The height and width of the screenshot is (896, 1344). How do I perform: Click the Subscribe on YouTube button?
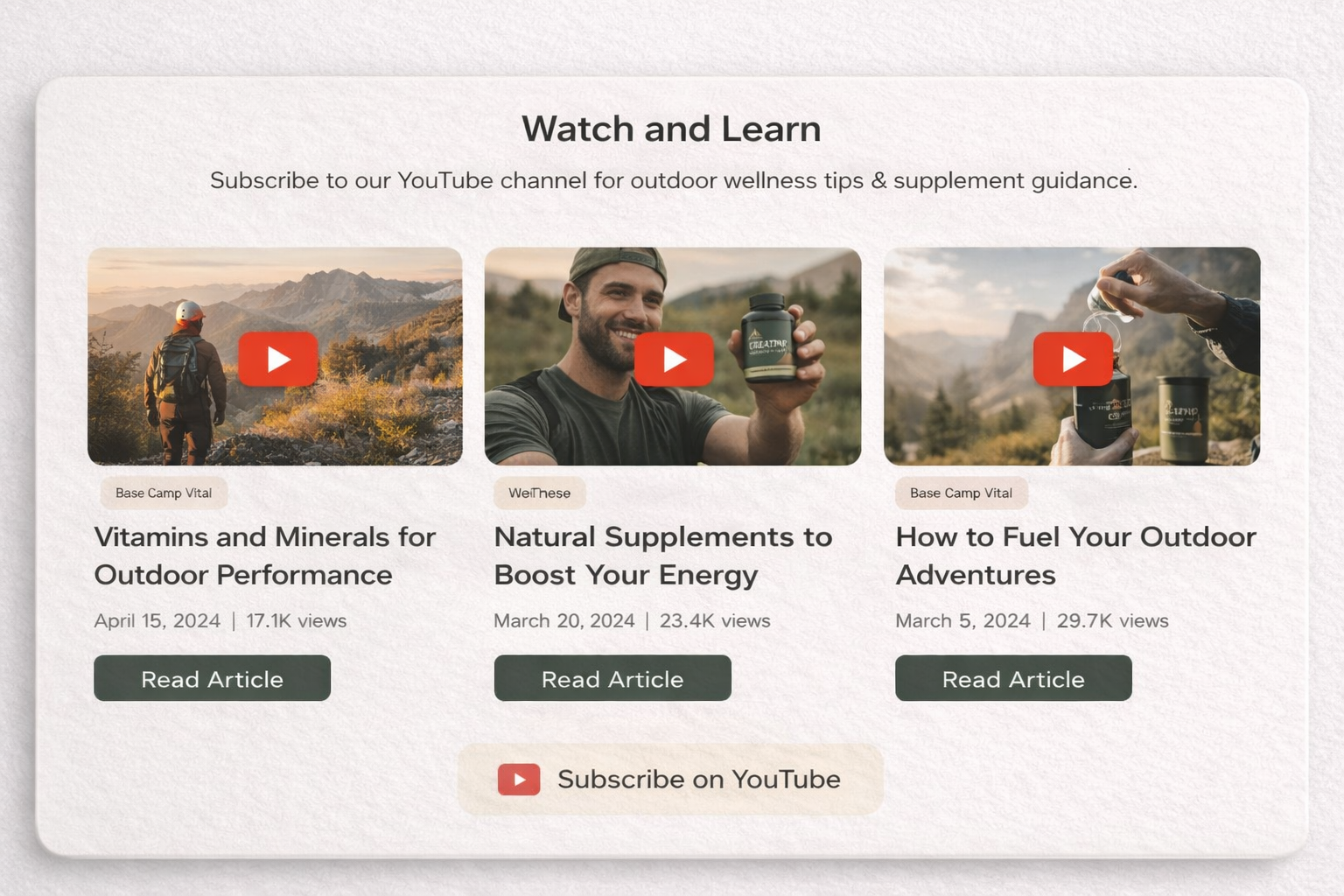tap(670, 779)
